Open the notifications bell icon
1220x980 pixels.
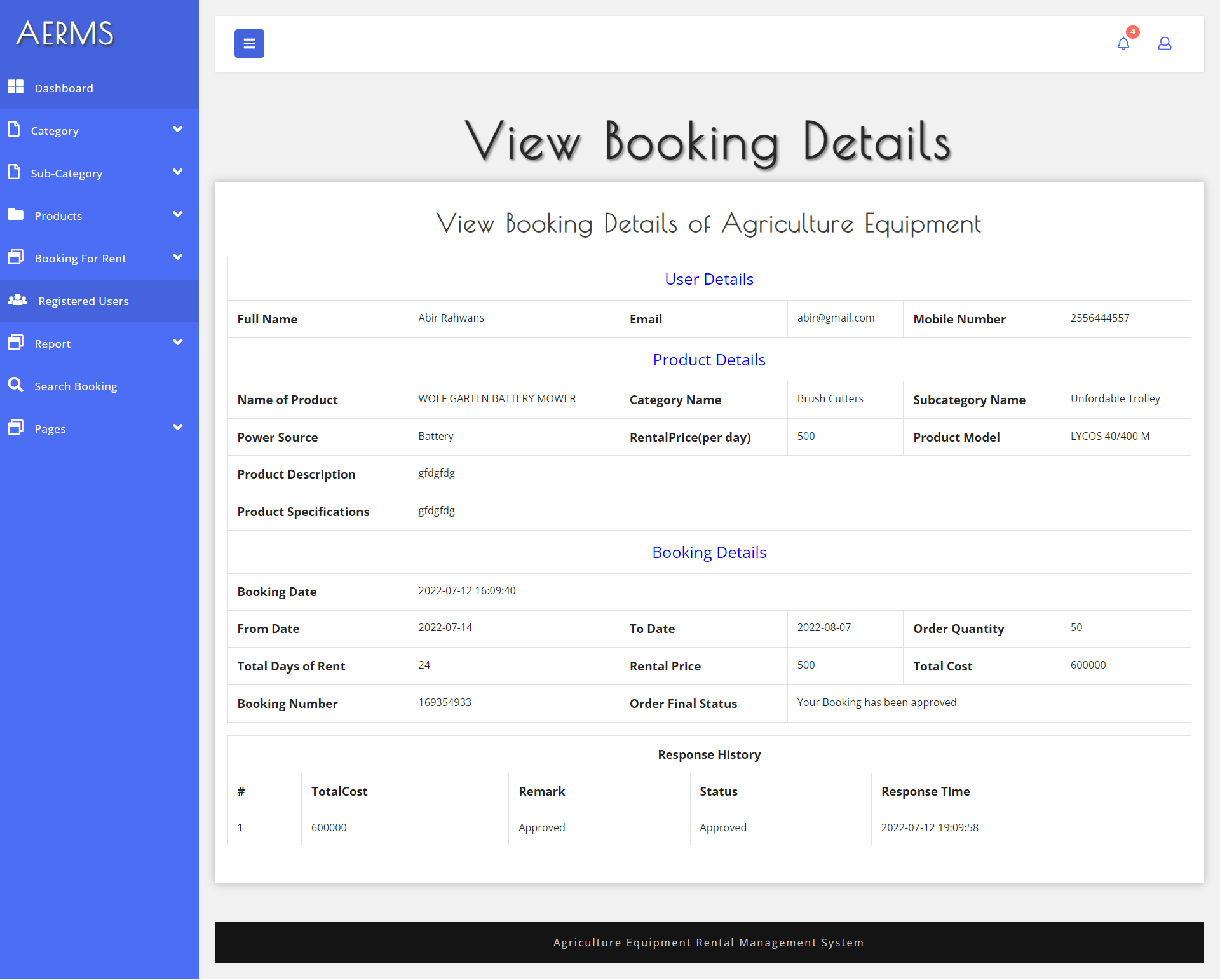1123,44
